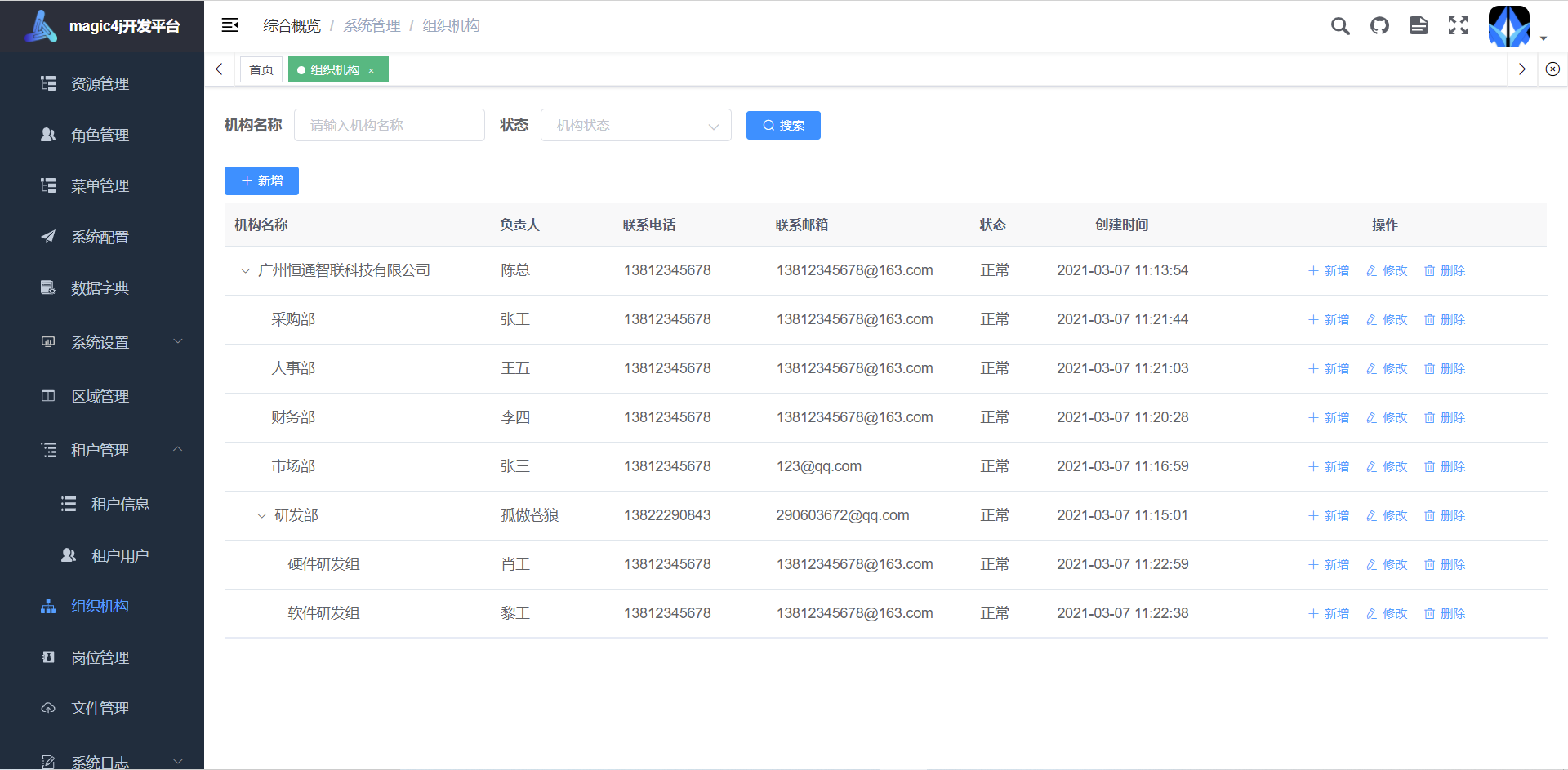Open the documentation icon in header
This screenshot has height=770, width=1568.
(x=1419, y=26)
